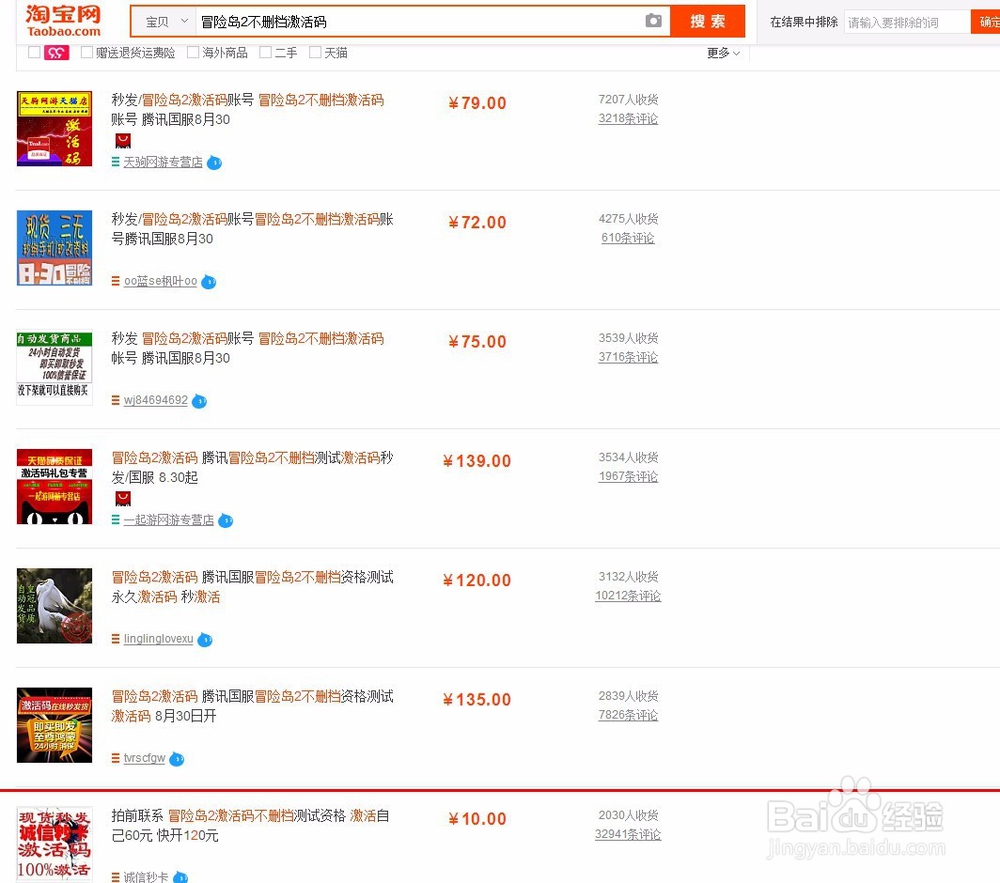1000x883 pixels.
Task: Open 10212条评论 reviews link
Action: 628,595
